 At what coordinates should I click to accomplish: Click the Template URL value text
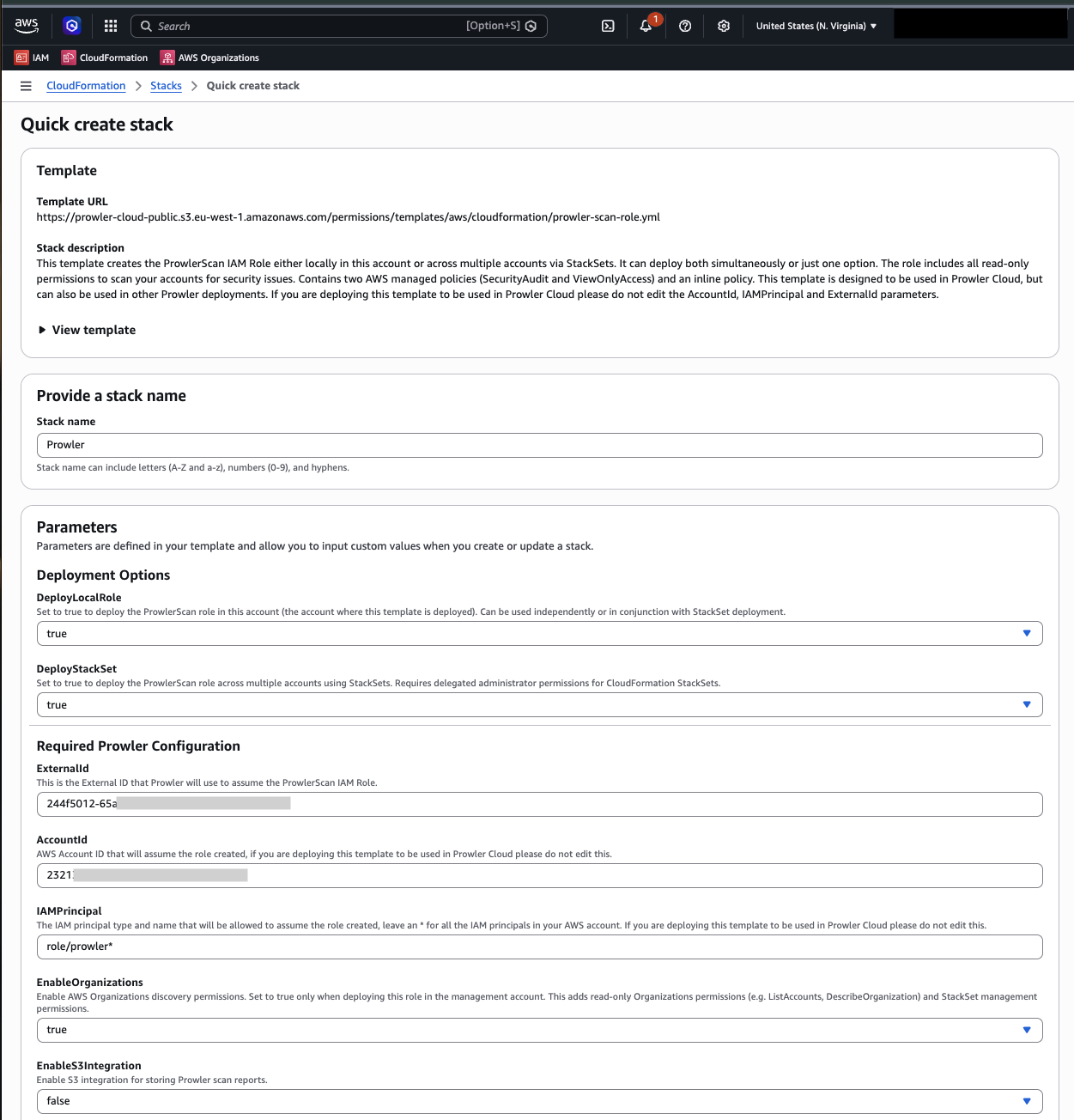pos(348,217)
